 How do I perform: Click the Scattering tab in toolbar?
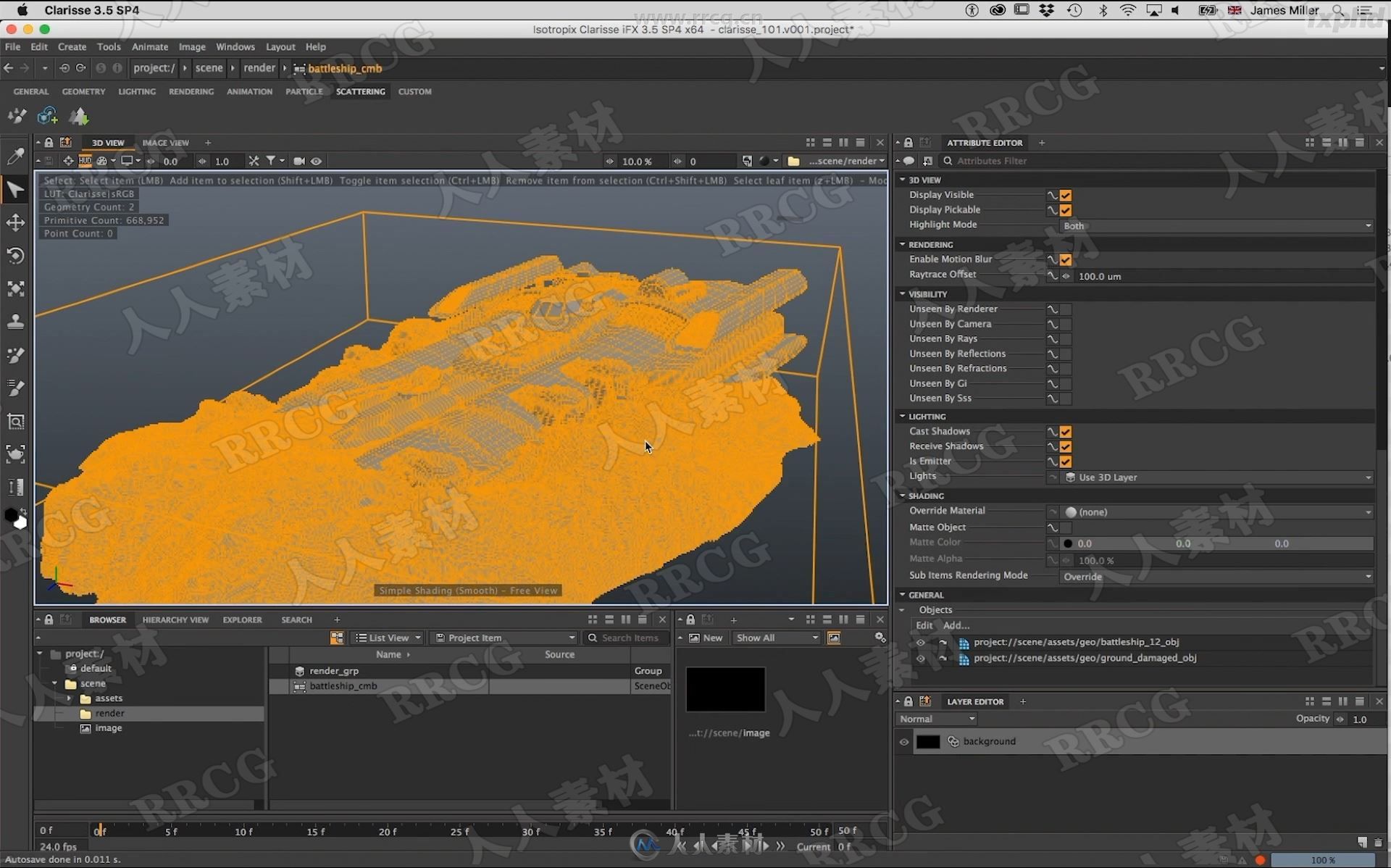[361, 91]
